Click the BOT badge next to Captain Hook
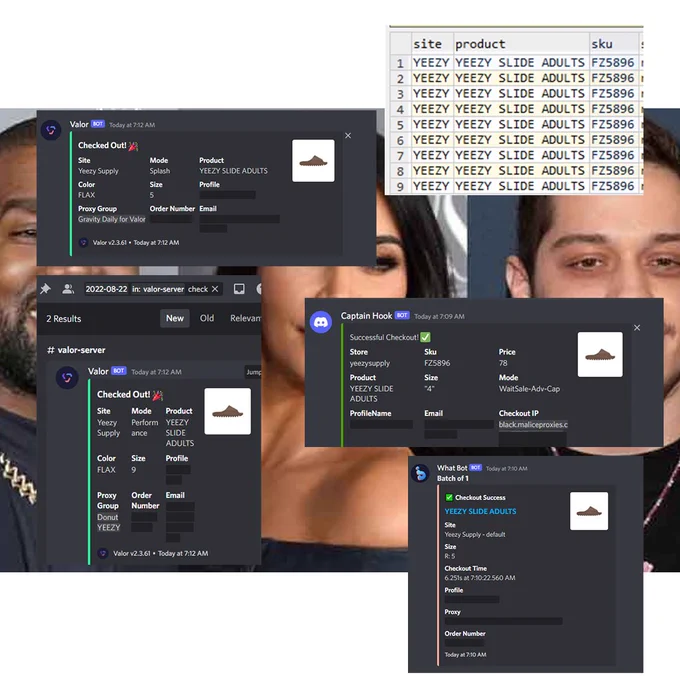This screenshot has width=680, height=680. click(x=402, y=315)
